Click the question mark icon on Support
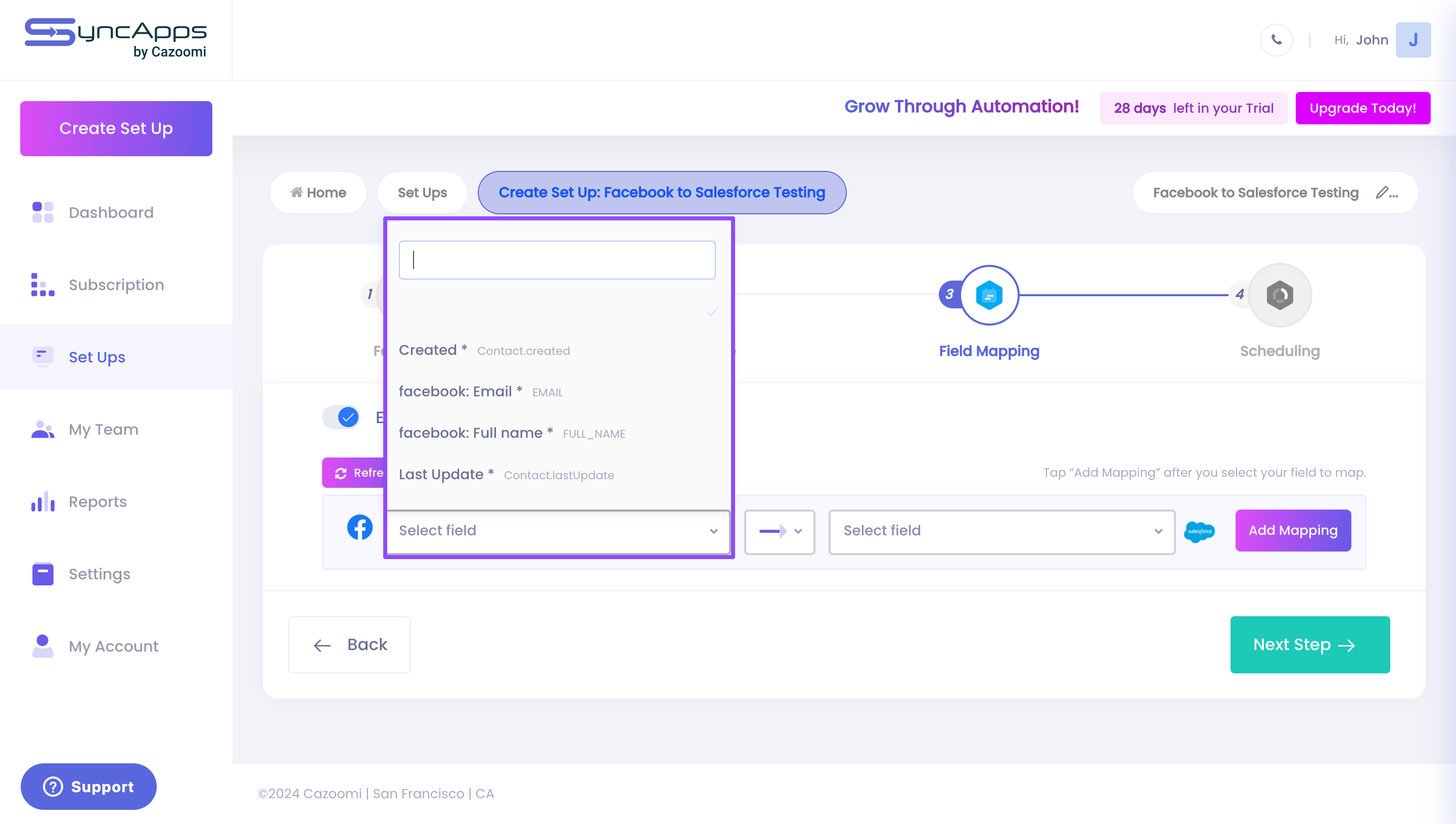 pos(53,787)
